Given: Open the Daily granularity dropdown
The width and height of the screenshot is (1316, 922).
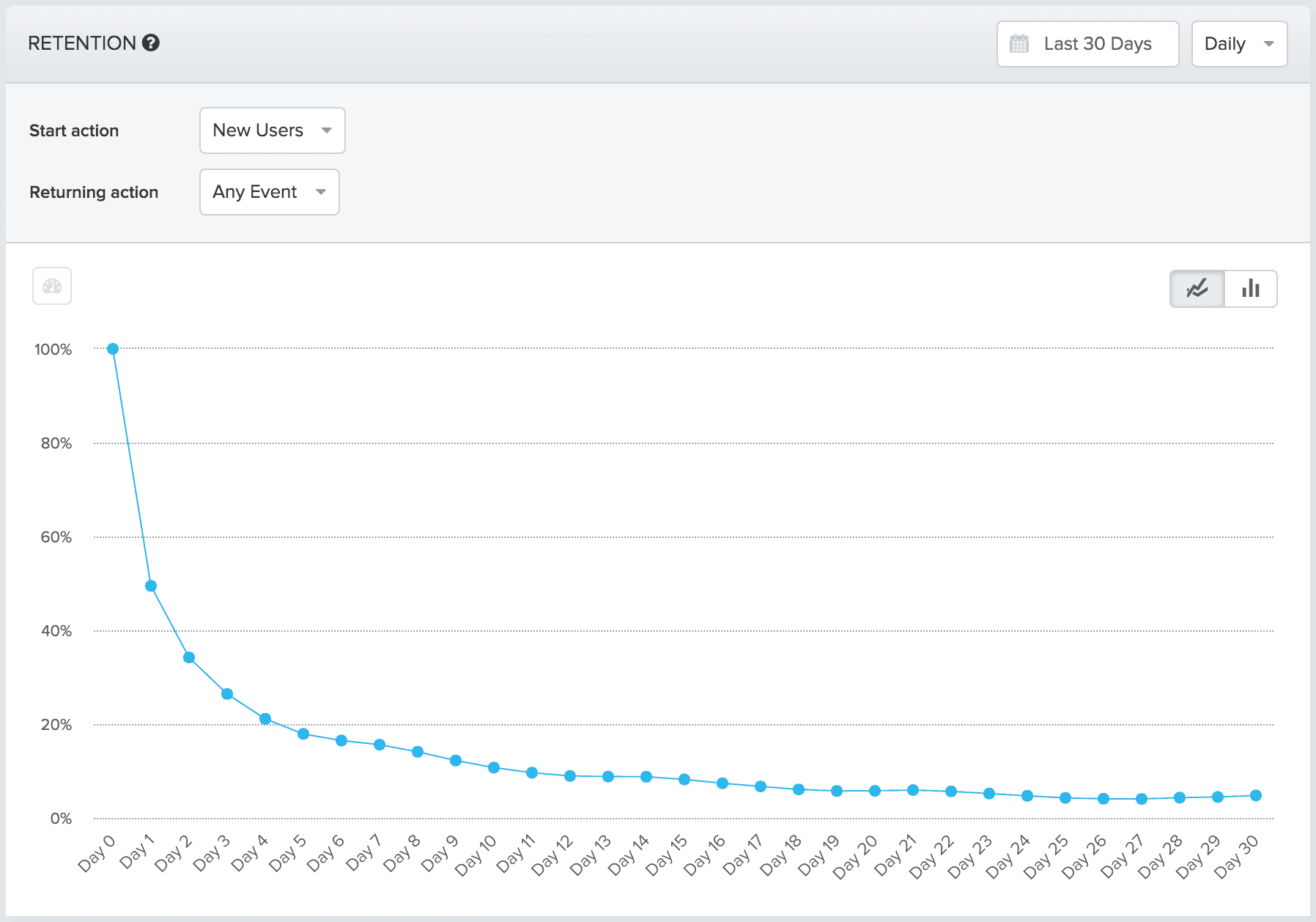Looking at the screenshot, I should (1238, 44).
